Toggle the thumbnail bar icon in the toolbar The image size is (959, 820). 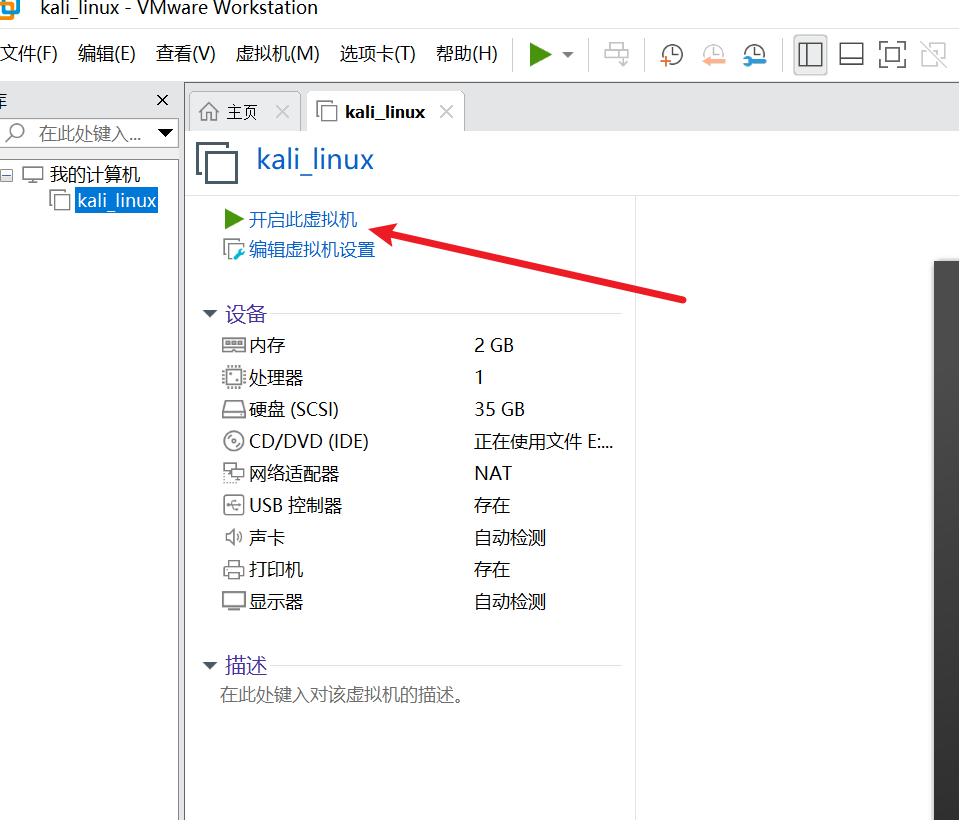851,54
